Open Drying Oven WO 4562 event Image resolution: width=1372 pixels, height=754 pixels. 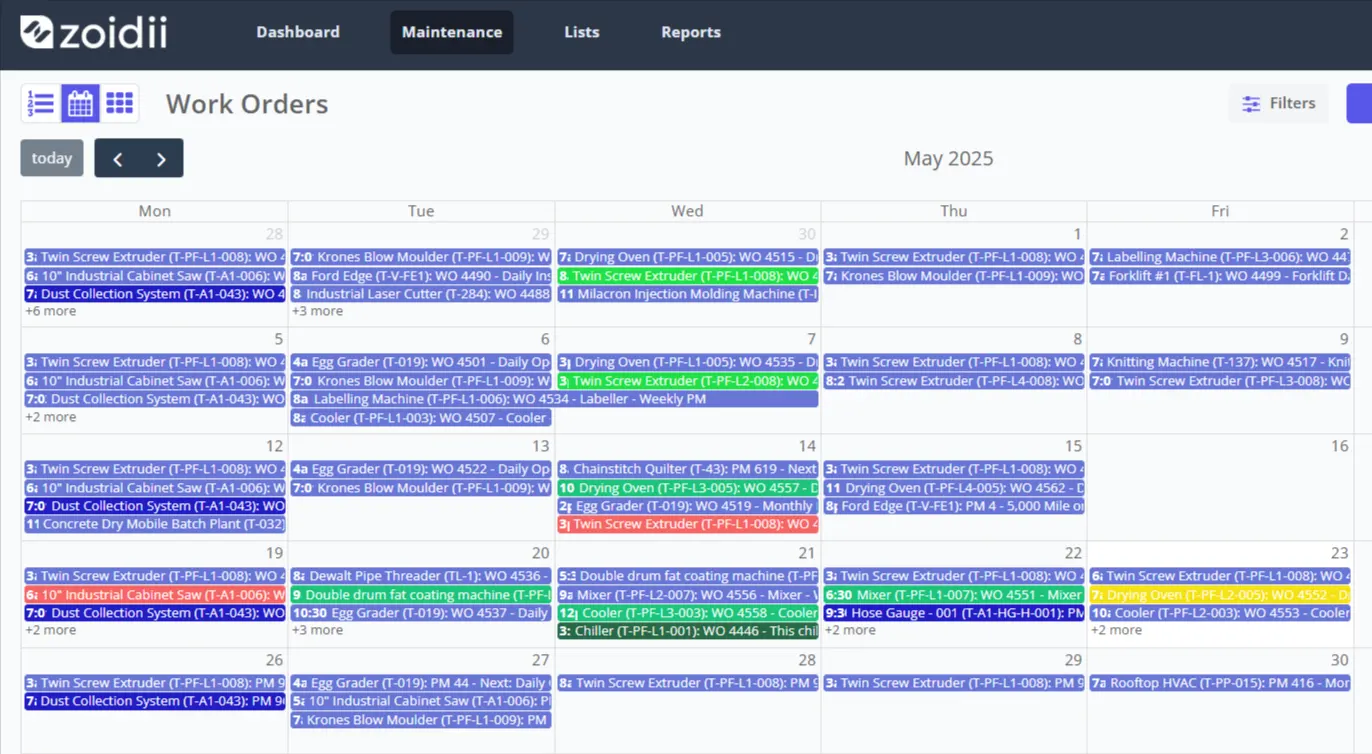pos(954,488)
